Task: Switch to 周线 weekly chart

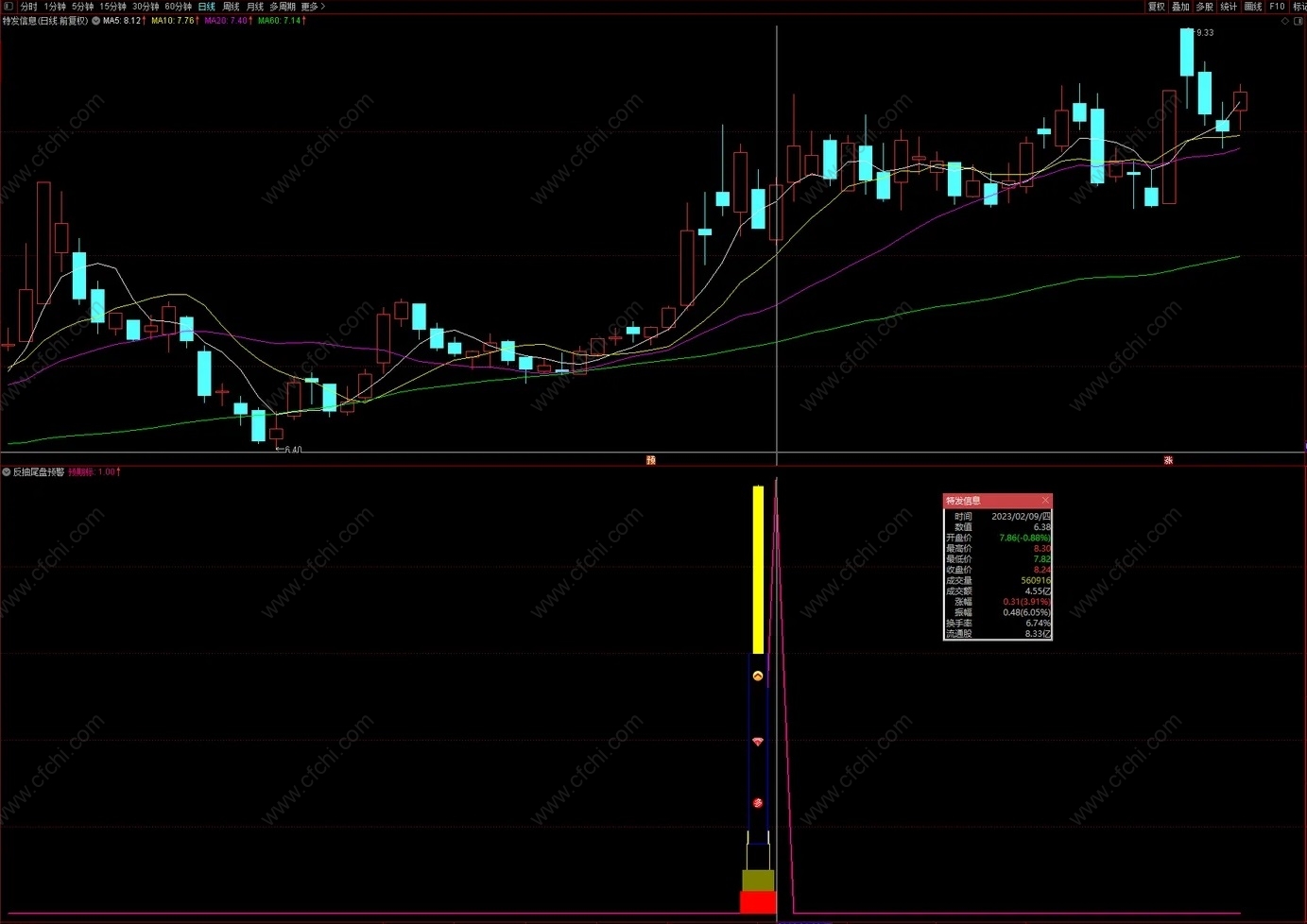Action: click(232, 7)
